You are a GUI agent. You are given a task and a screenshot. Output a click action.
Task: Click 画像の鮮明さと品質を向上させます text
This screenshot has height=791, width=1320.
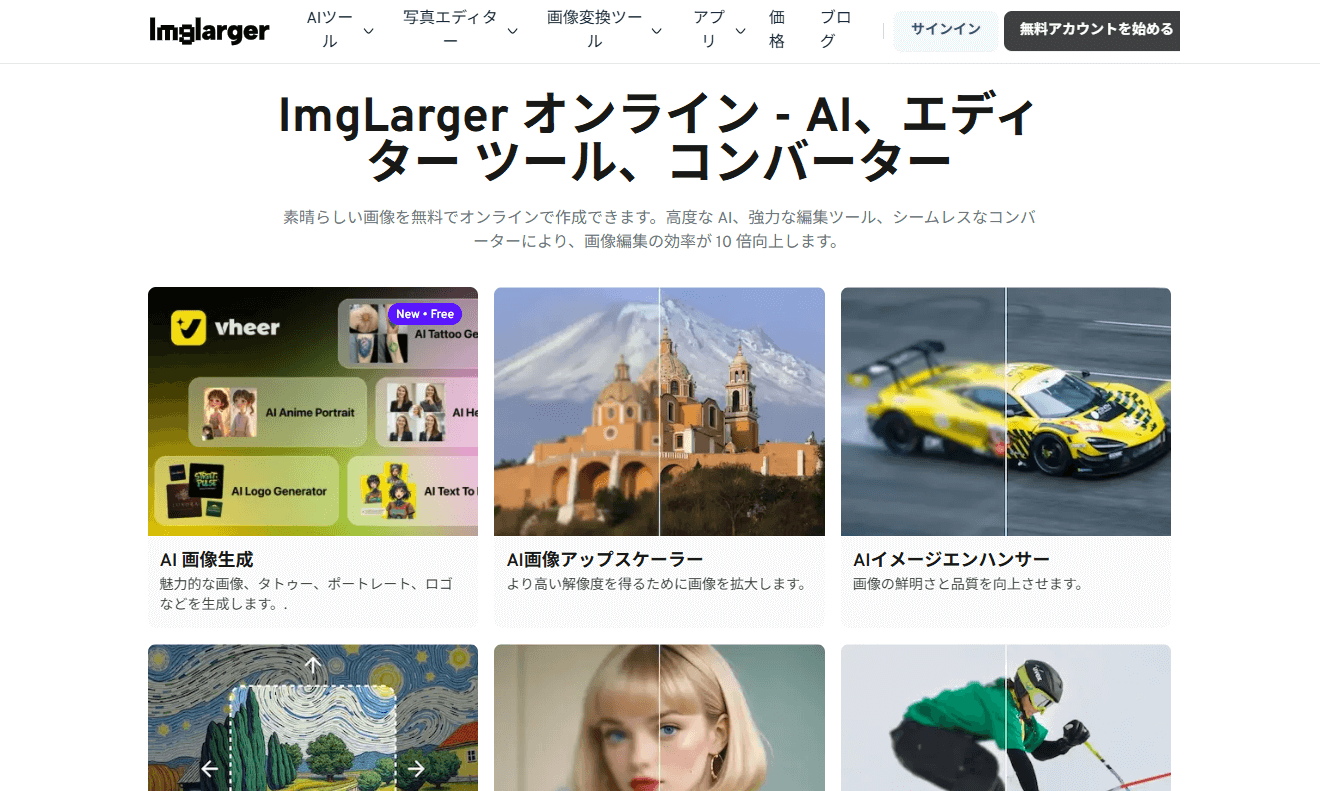(968, 583)
